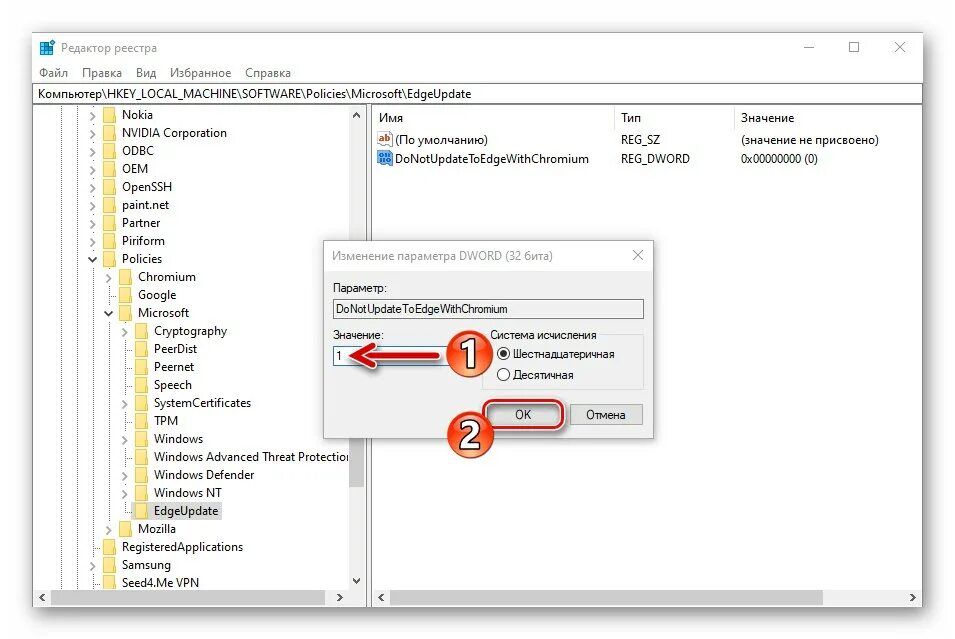Click the Partner folder icon

coord(110,223)
